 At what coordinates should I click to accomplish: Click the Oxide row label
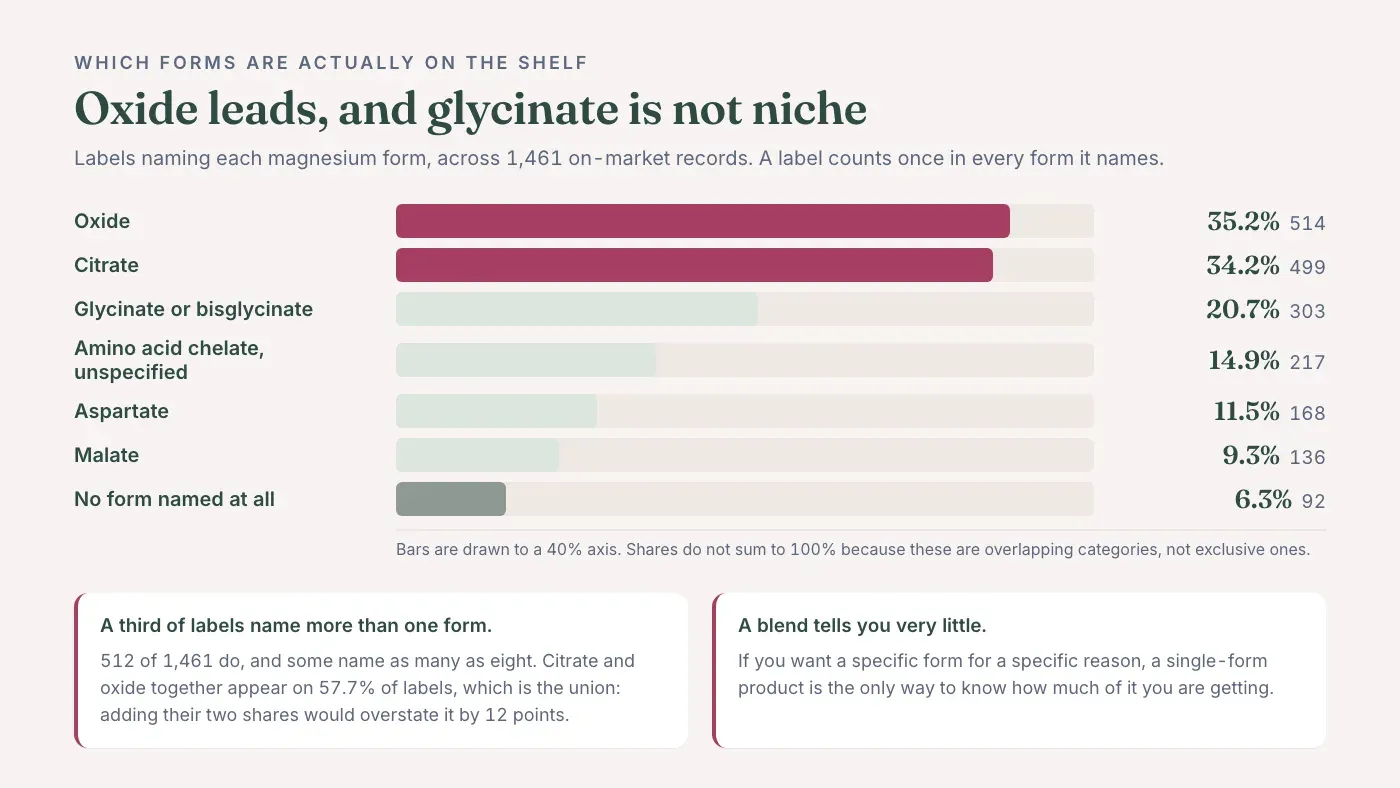(102, 221)
